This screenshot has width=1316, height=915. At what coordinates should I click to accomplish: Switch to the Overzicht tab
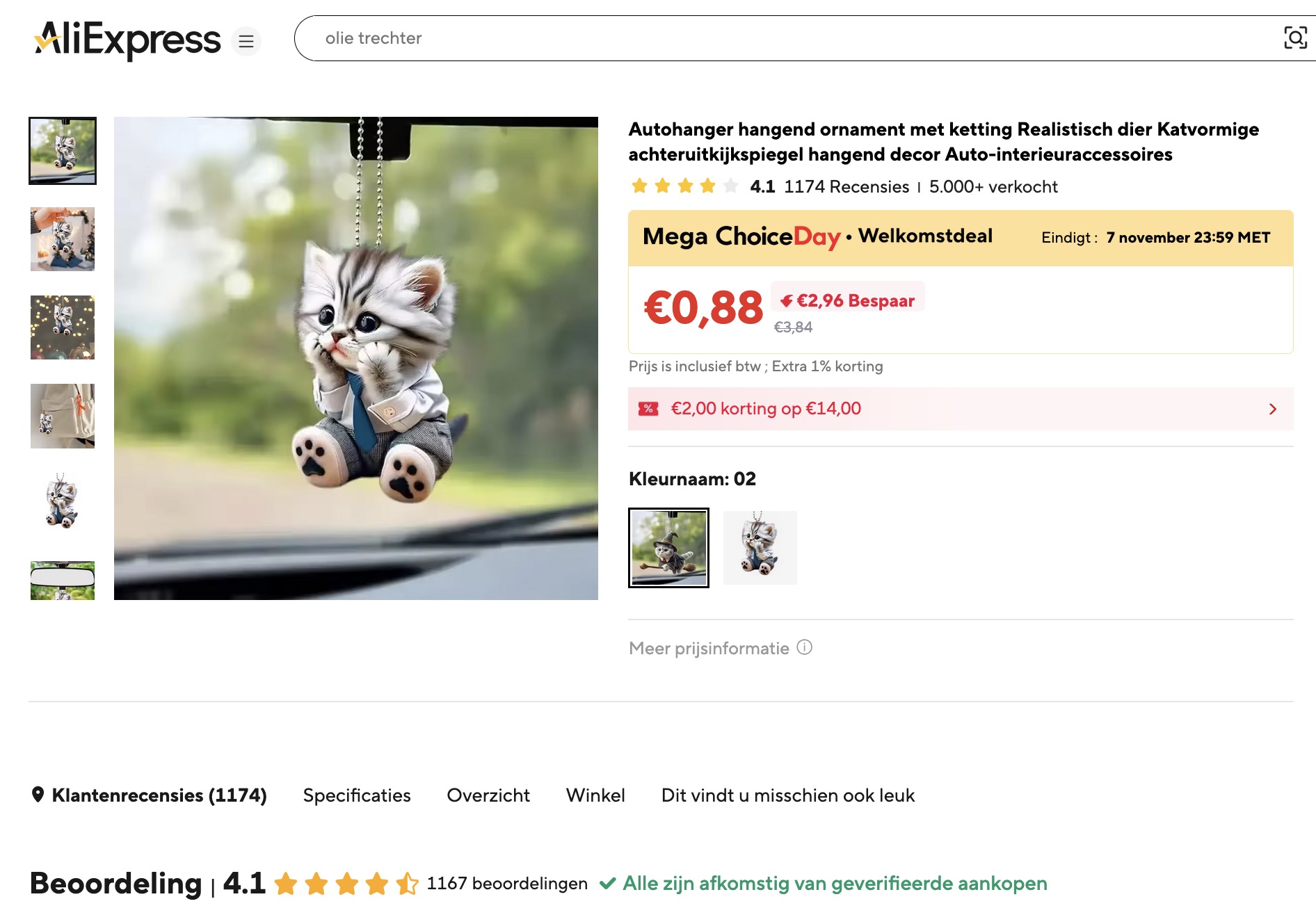pyautogui.click(x=488, y=795)
